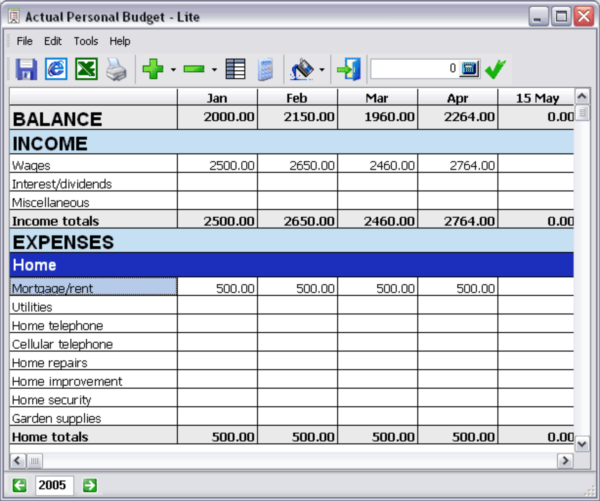Click the application icon in title bar
600x501 pixels.
click(x=14, y=16)
